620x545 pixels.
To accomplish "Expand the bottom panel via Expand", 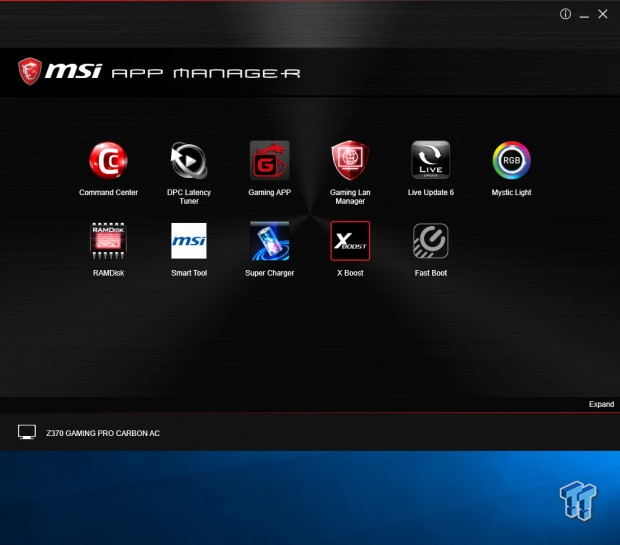I will [x=601, y=404].
